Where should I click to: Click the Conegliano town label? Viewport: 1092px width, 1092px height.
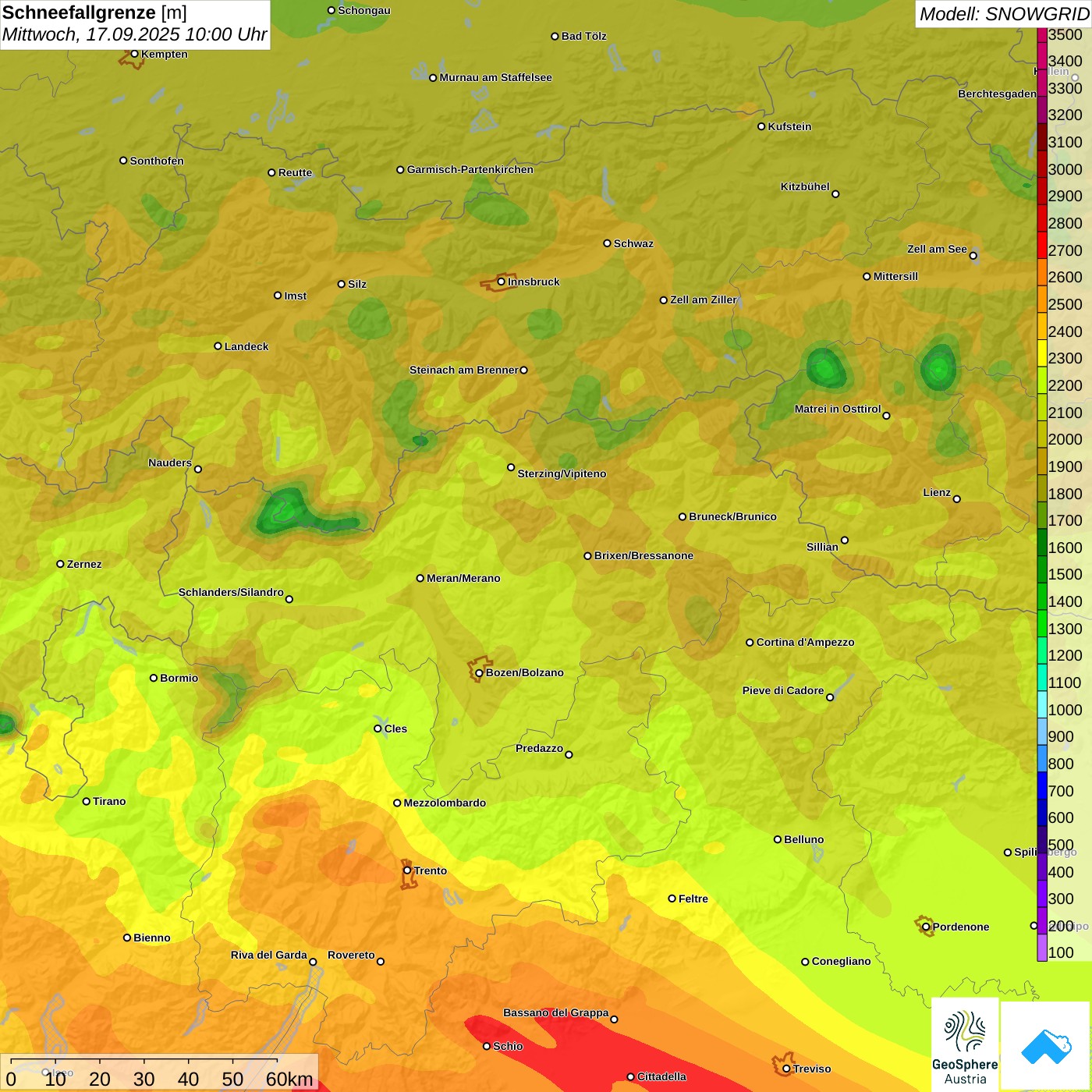click(x=841, y=961)
